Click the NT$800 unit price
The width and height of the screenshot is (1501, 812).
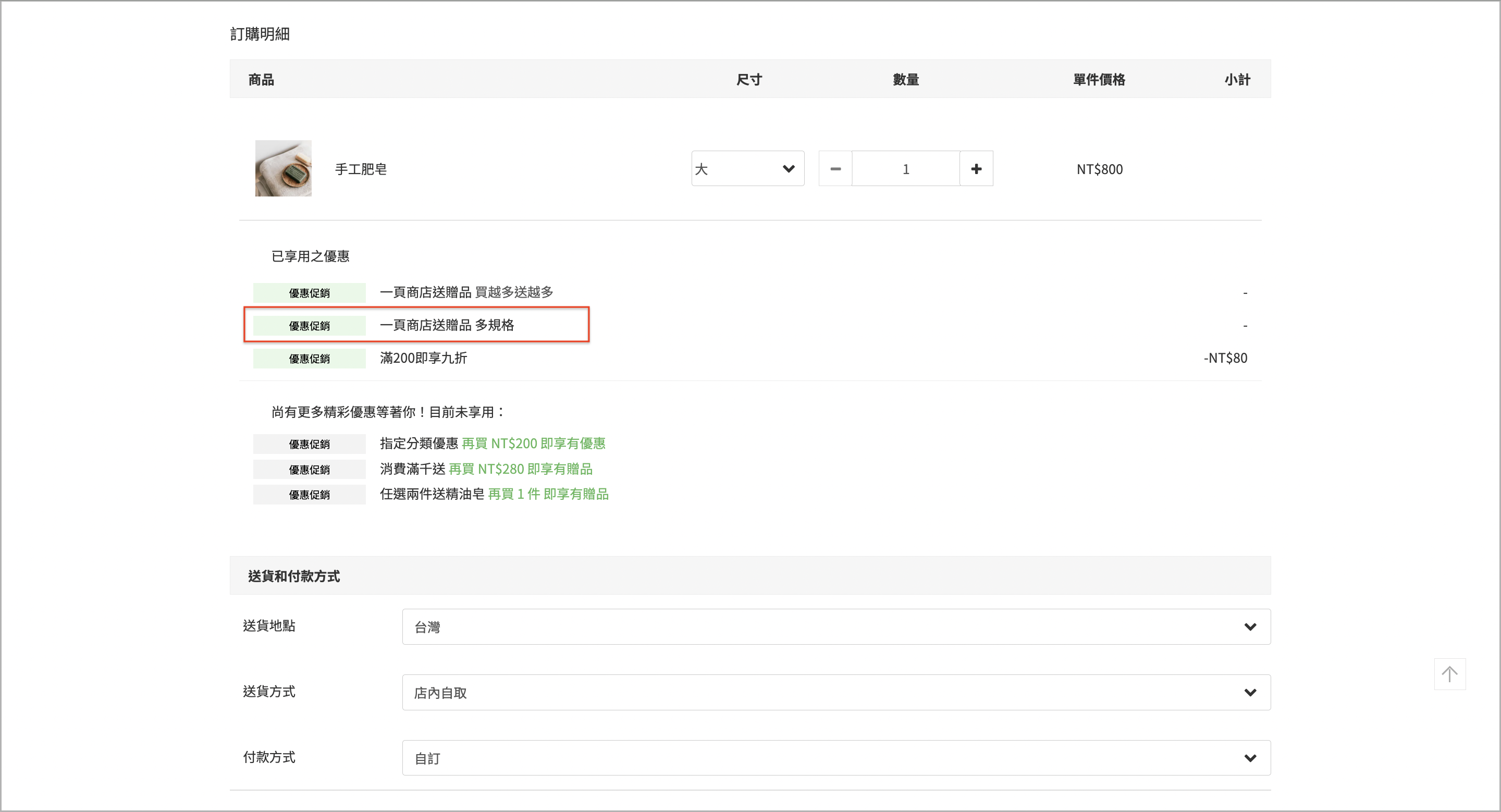pos(1100,169)
